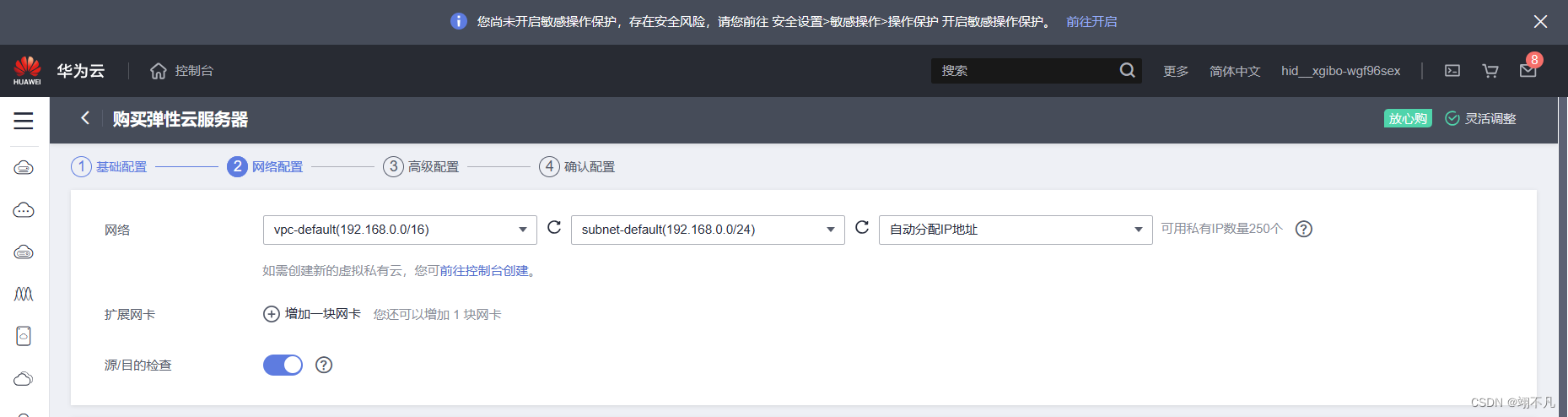Click the 控制台 link
1568x417 pixels.
194,71
